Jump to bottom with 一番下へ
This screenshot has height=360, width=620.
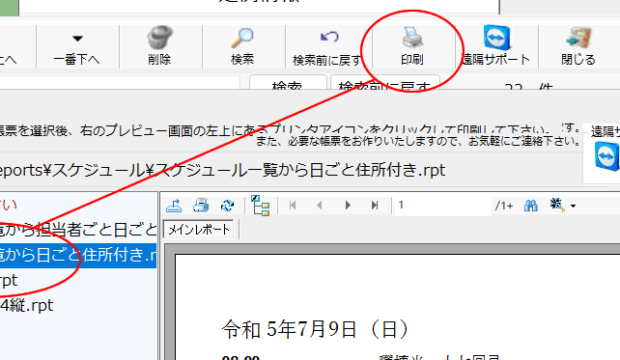pos(77,47)
